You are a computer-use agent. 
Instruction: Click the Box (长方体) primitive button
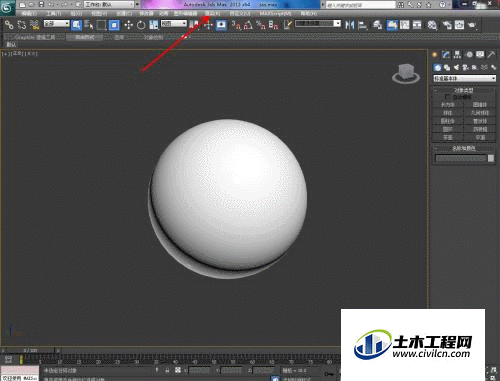coord(448,105)
